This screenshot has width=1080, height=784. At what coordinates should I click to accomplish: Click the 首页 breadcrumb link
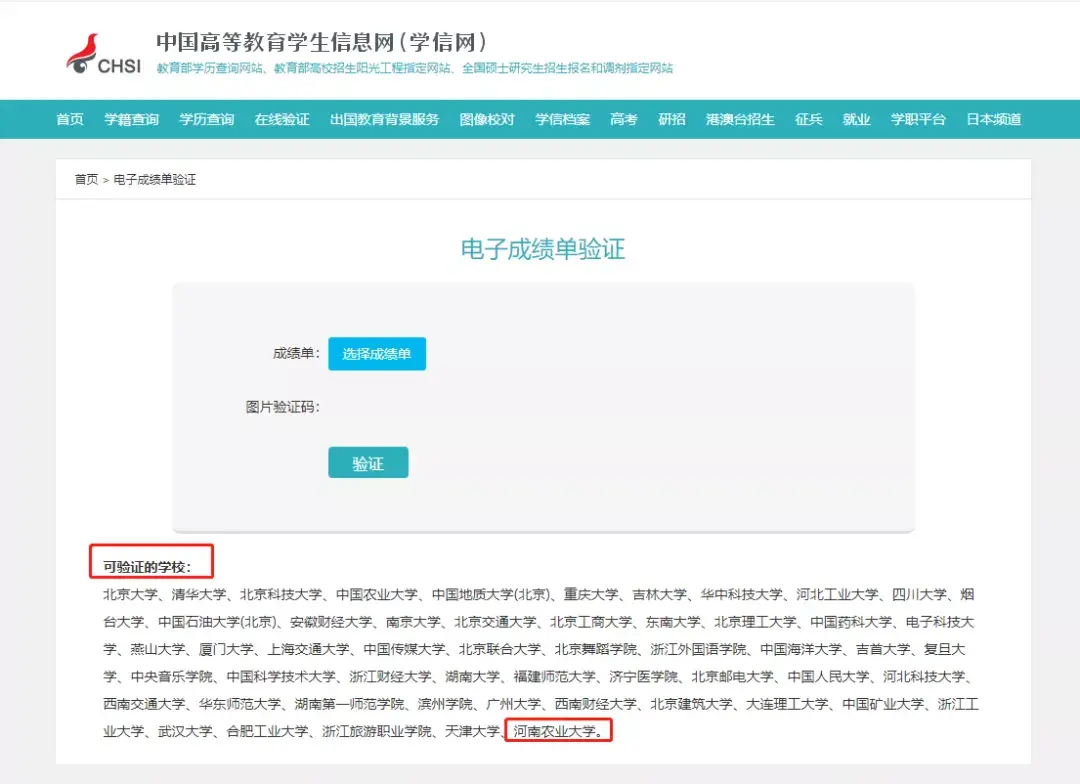pyautogui.click(x=87, y=179)
